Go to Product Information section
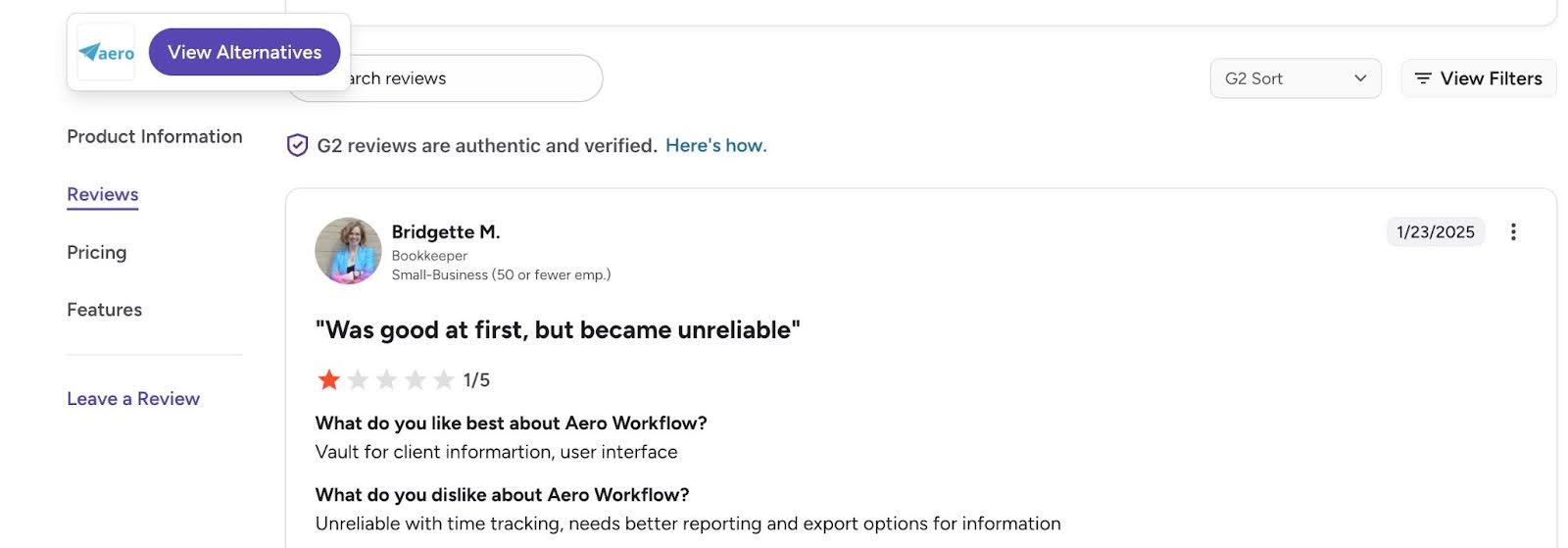This screenshot has height=548, width=1568. click(155, 136)
